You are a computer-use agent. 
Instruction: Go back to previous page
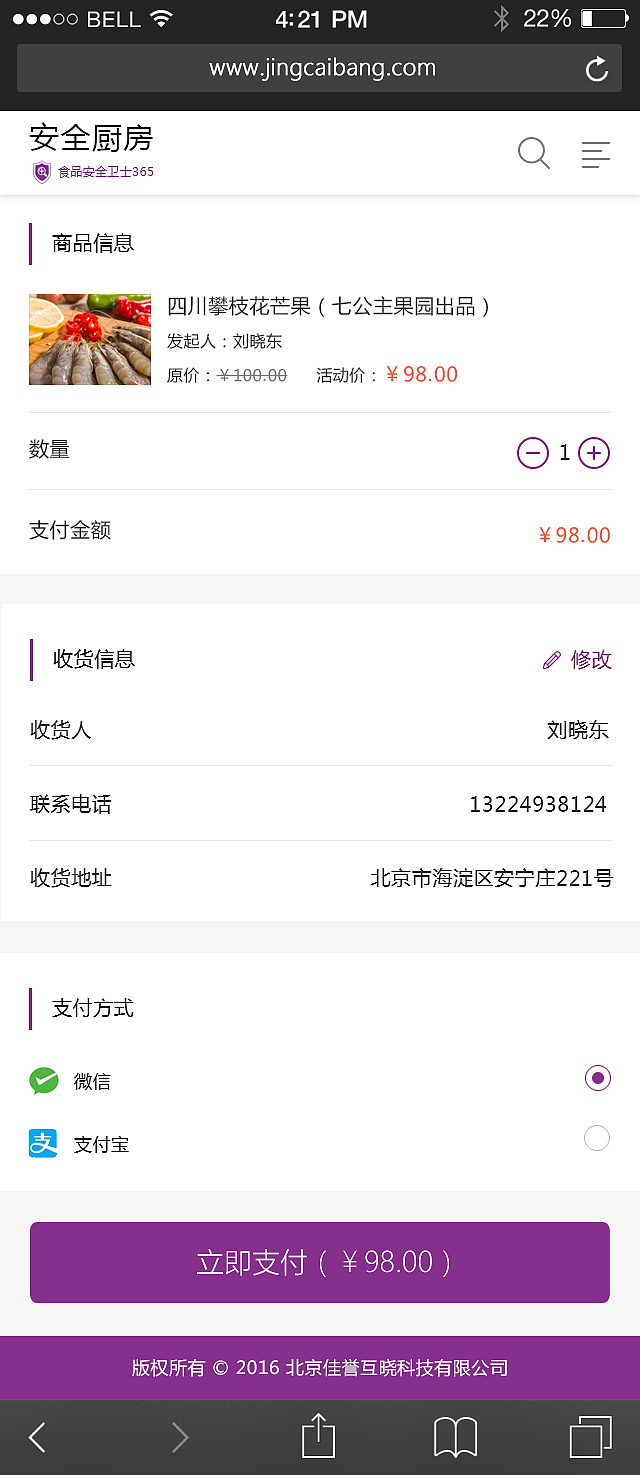tap(38, 1437)
